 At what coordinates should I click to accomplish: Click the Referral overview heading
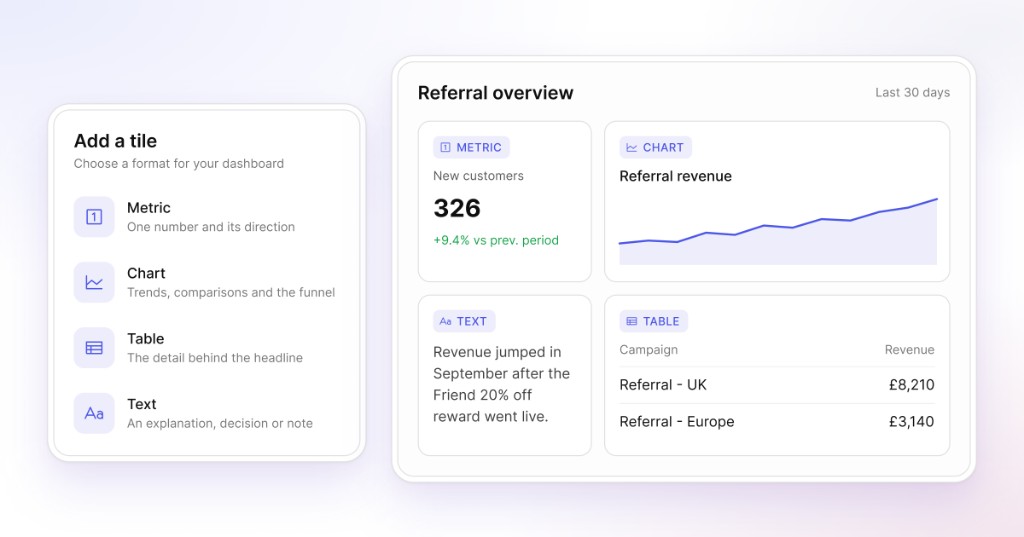pyautogui.click(x=495, y=93)
